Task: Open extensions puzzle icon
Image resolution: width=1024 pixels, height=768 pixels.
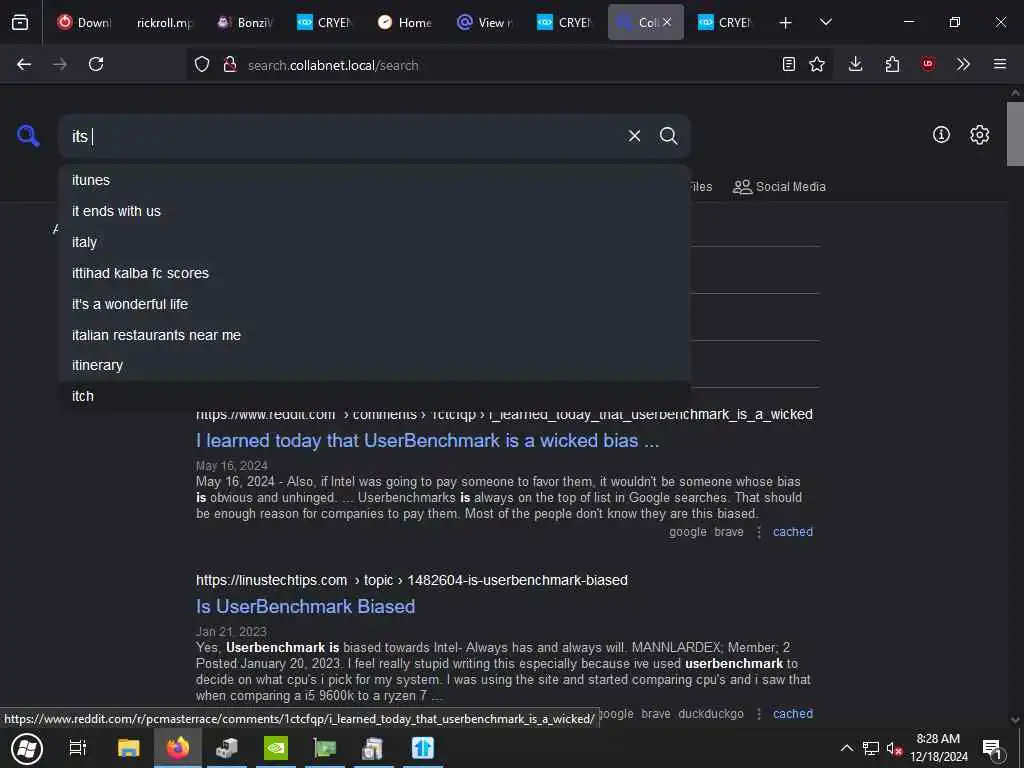Action: [x=892, y=64]
